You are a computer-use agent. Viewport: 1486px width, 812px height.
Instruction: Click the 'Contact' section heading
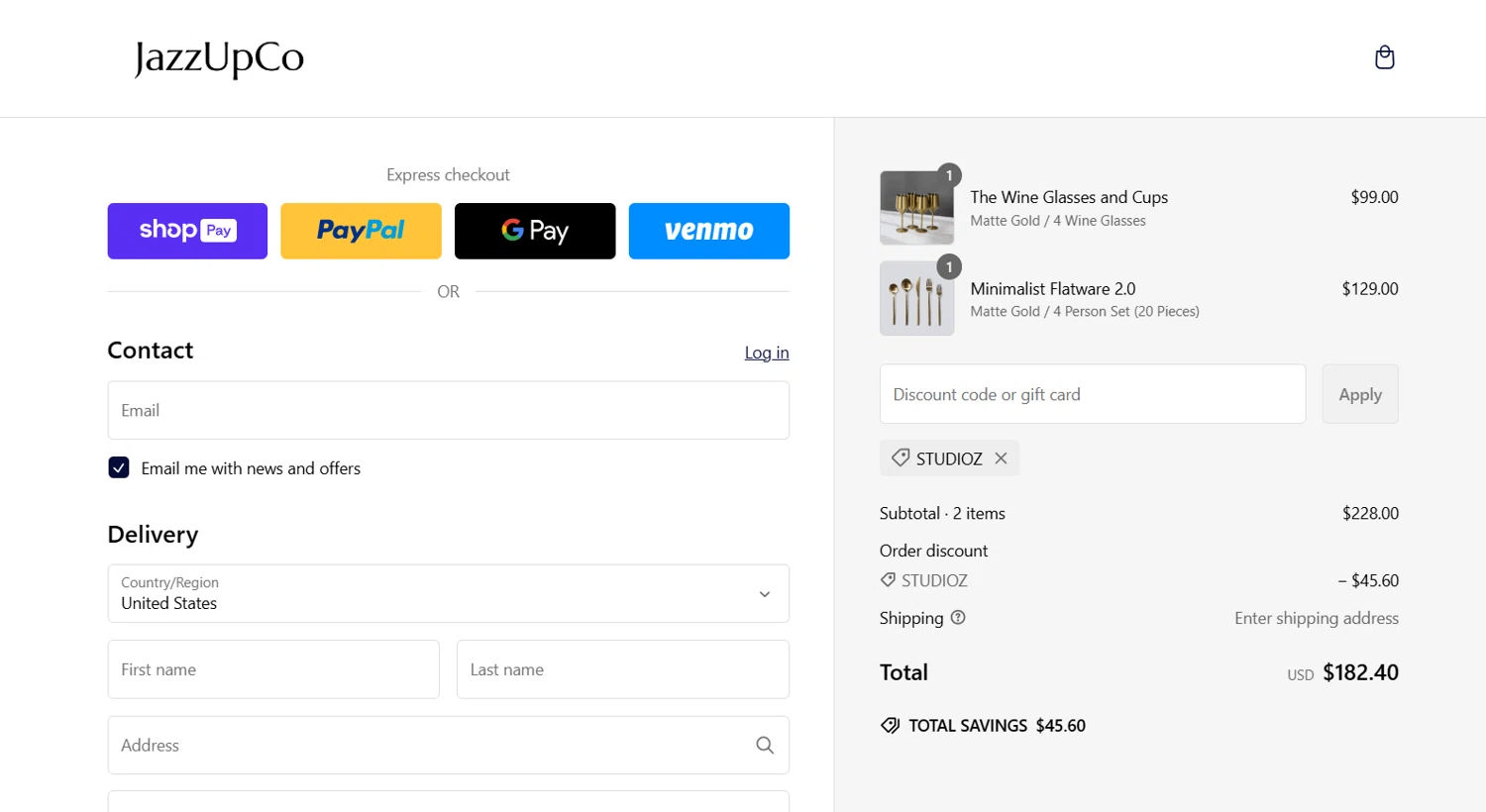[151, 351]
